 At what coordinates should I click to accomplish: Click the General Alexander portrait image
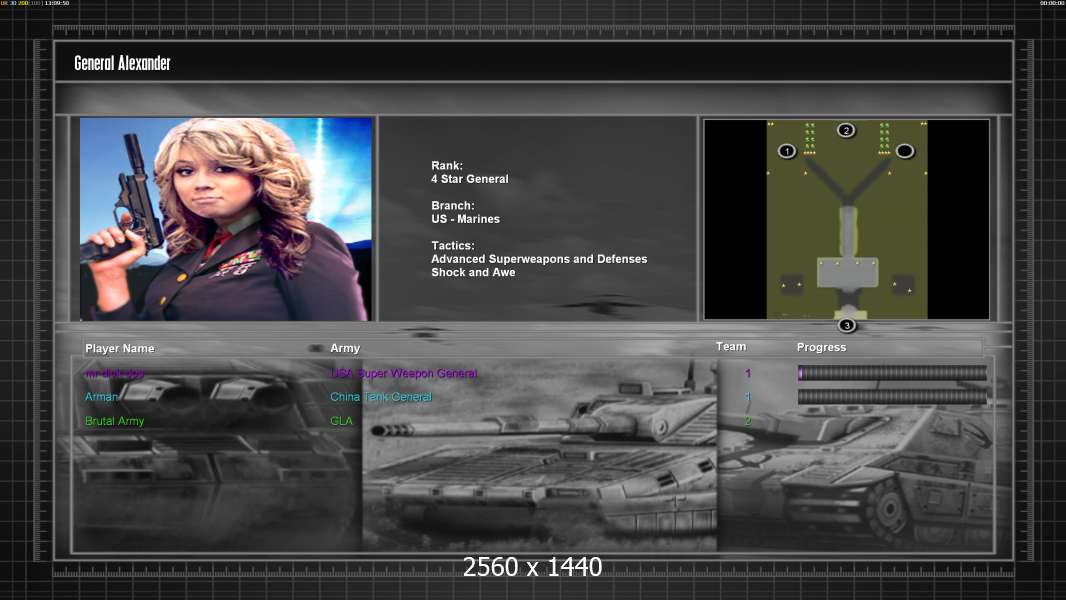coord(226,219)
